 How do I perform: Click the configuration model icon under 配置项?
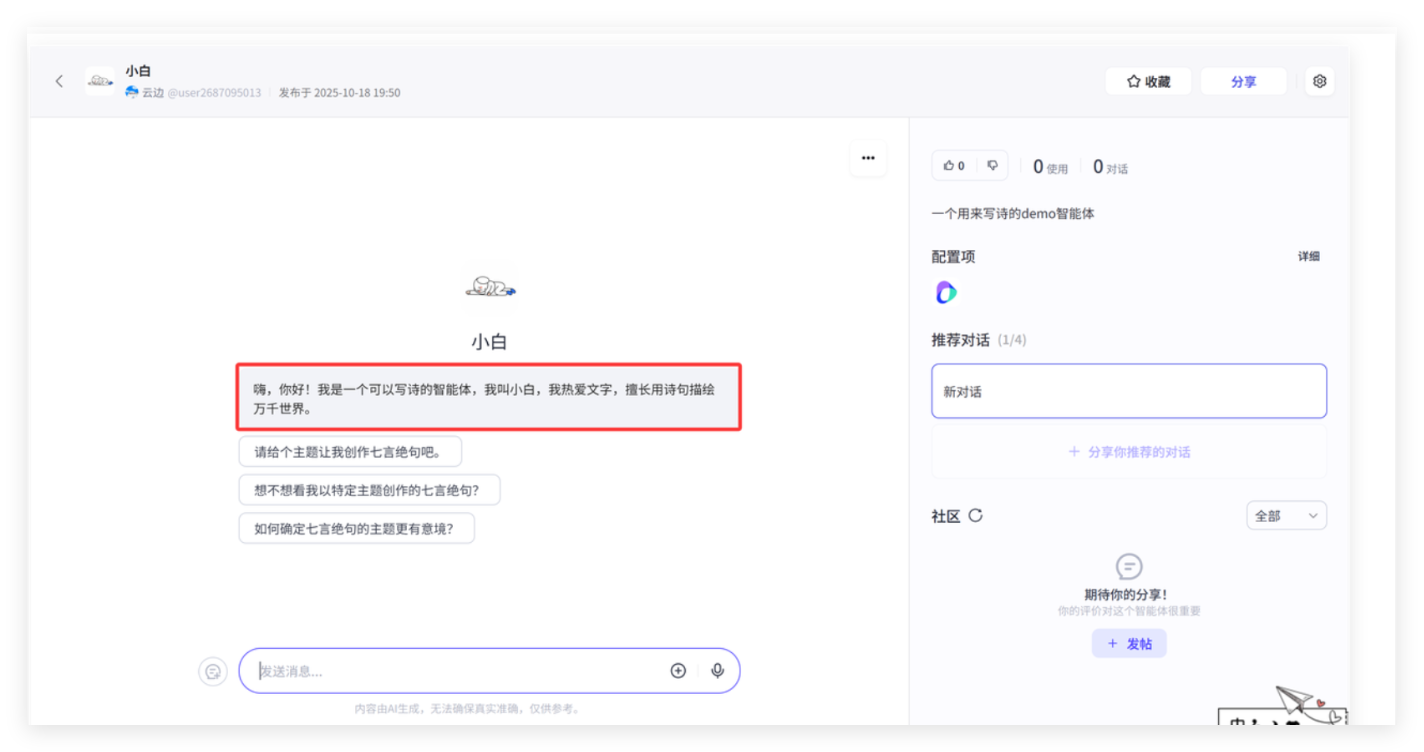pos(946,292)
